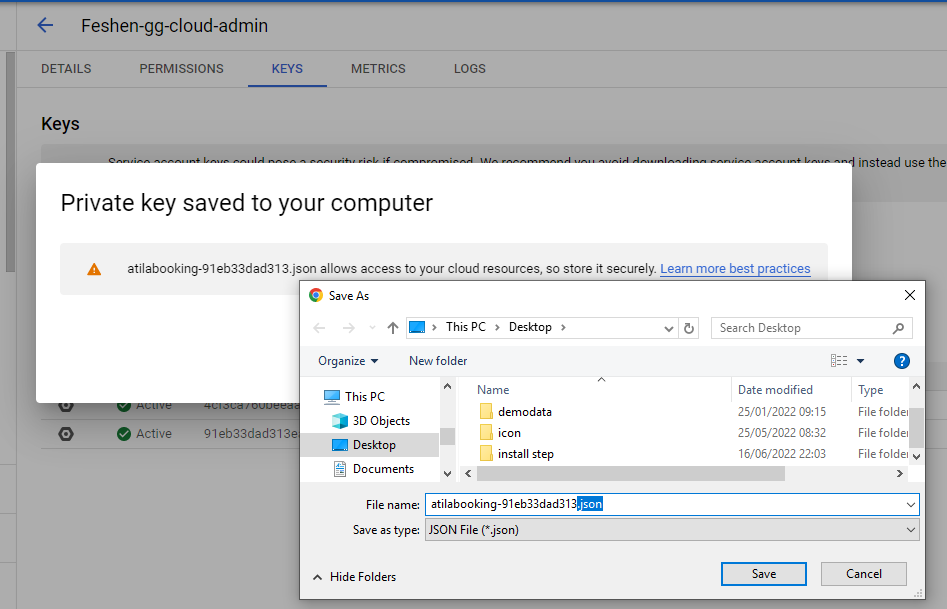Open the Organize menu
Image resolution: width=947 pixels, height=609 pixels.
click(348, 361)
